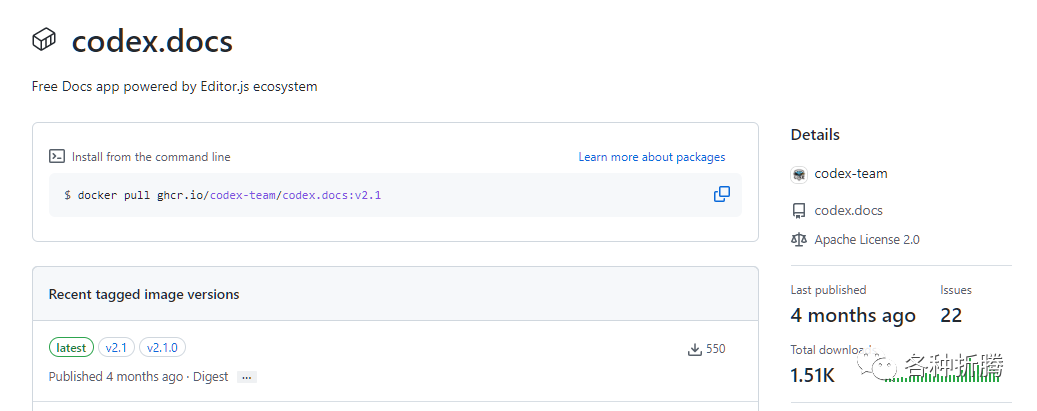Open the codex-team owner link
1037x411 pixels.
(850, 173)
